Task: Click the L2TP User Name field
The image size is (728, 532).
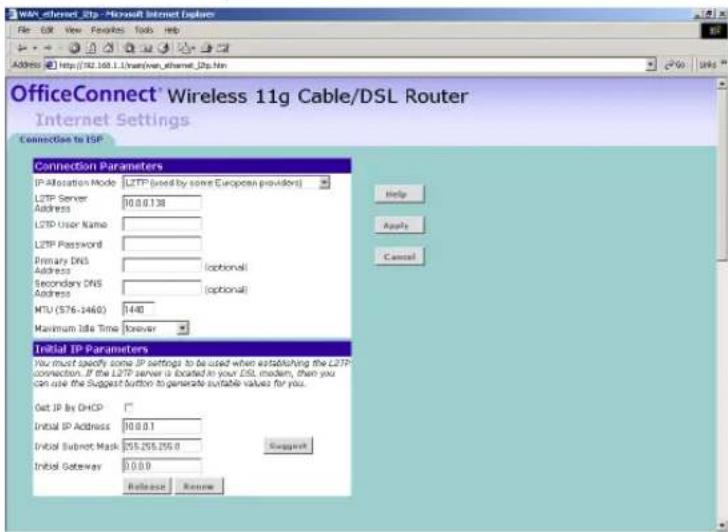Action: pos(162,224)
